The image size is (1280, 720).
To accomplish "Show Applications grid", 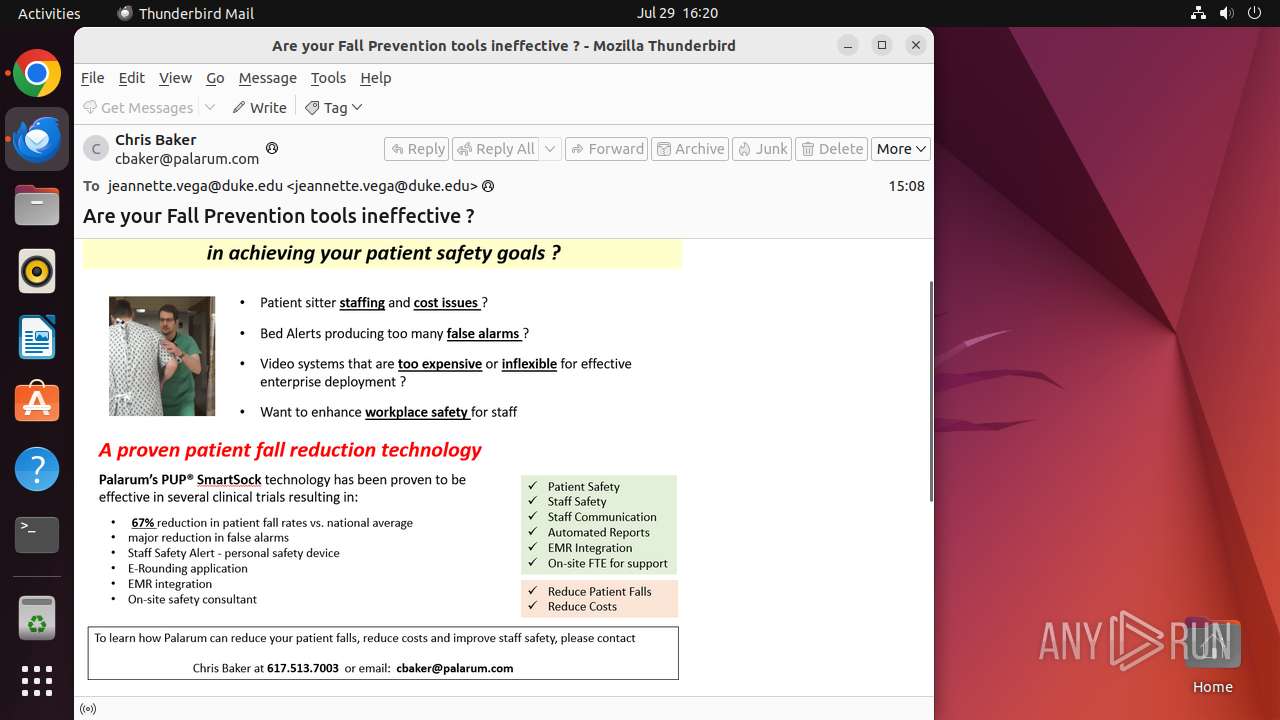I will coord(37,681).
